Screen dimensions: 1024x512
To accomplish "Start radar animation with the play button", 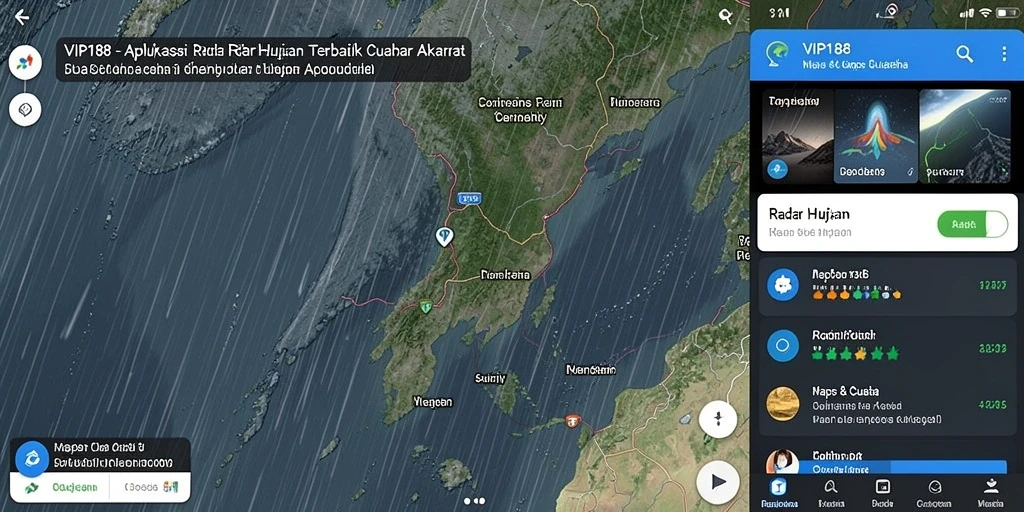I will point(718,482).
